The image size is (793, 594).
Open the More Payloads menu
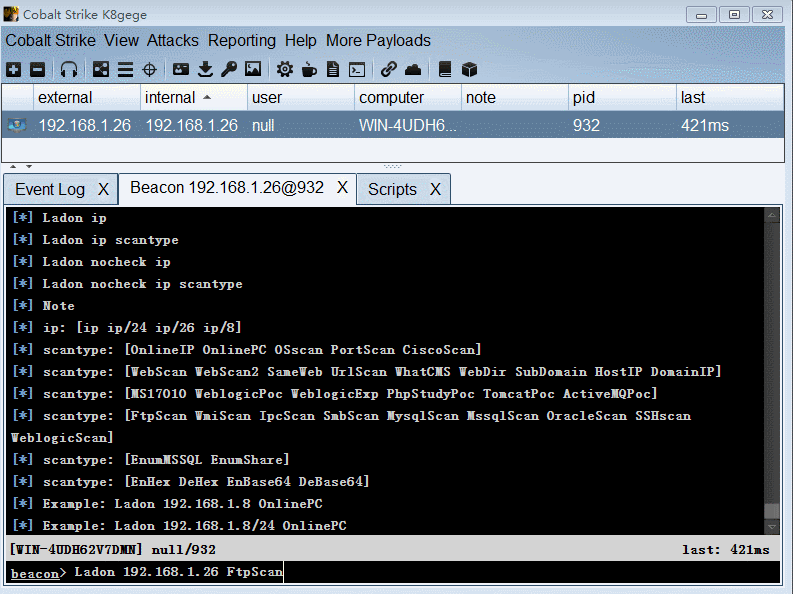[378, 40]
